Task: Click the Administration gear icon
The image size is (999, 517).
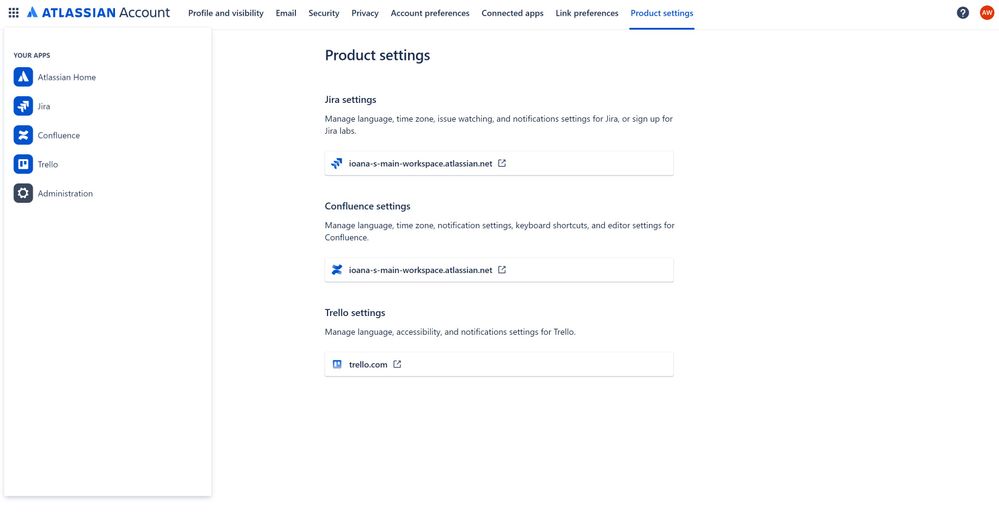Action: point(23,193)
